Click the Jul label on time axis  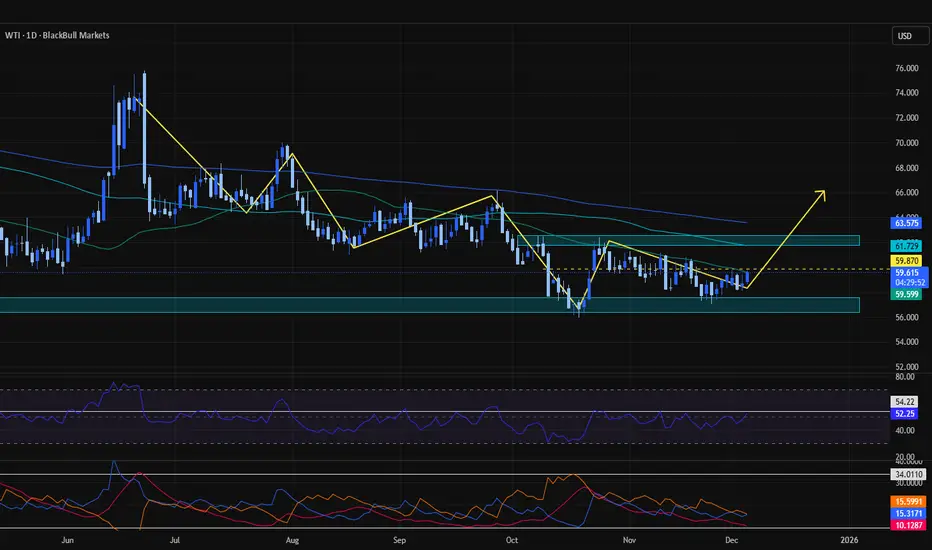[175, 540]
